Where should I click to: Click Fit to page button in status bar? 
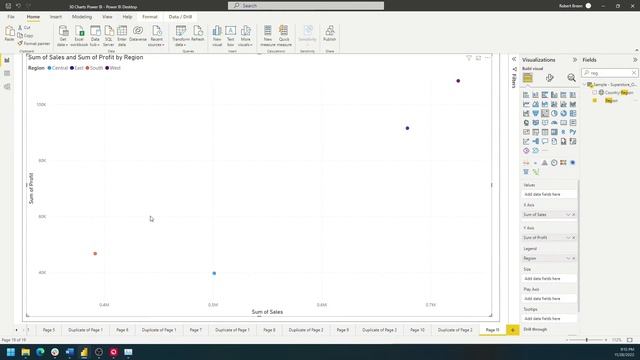[630, 340]
